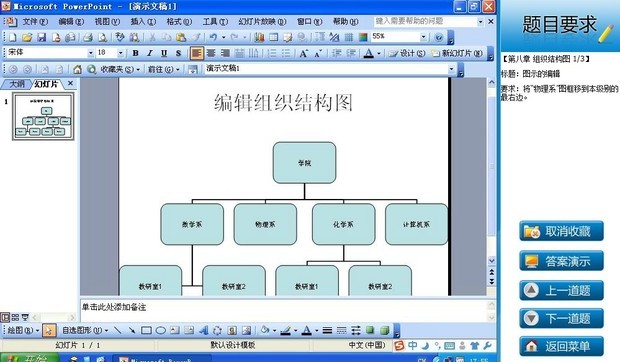The image size is (620, 362).
Task: Toggle Bold formatting
Action: click(x=136, y=53)
